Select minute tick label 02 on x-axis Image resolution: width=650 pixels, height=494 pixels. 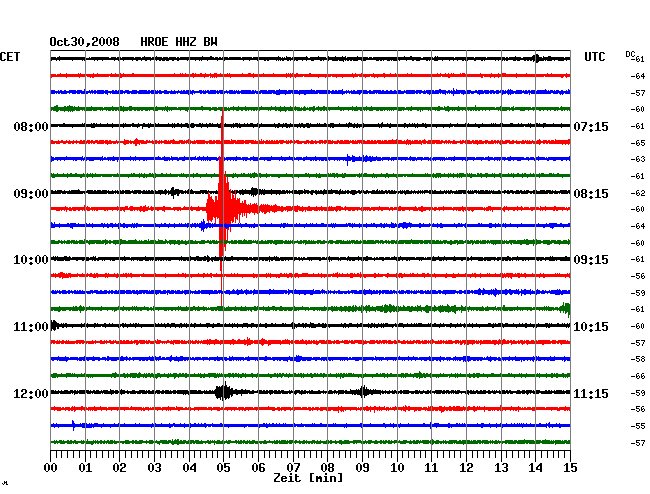click(119, 467)
